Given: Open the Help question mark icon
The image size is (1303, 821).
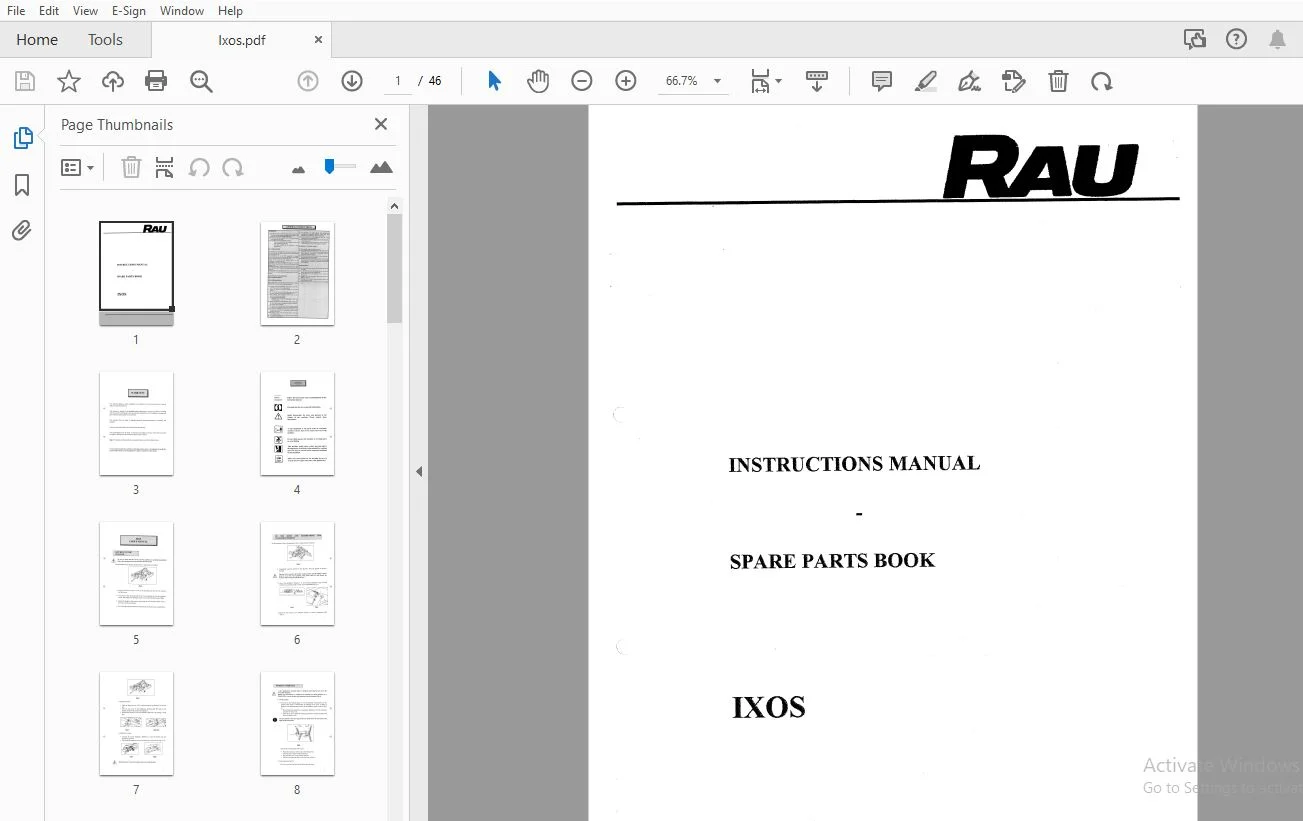Looking at the screenshot, I should point(1237,40).
